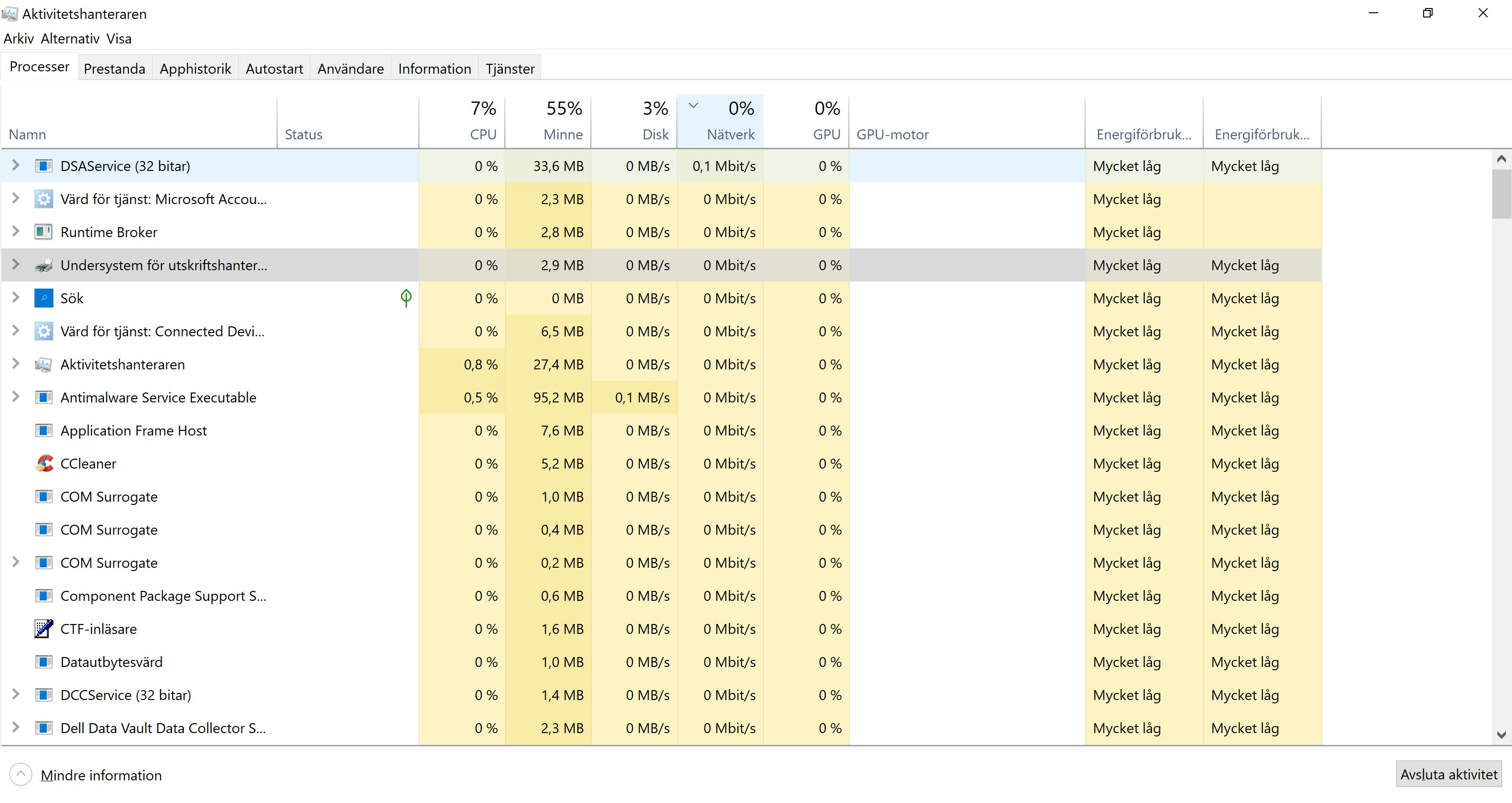Image resolution: width=1512 pixels, height=803 pixels.
Task: Switch to the Apphistorik tab
Action: point(196,68)
